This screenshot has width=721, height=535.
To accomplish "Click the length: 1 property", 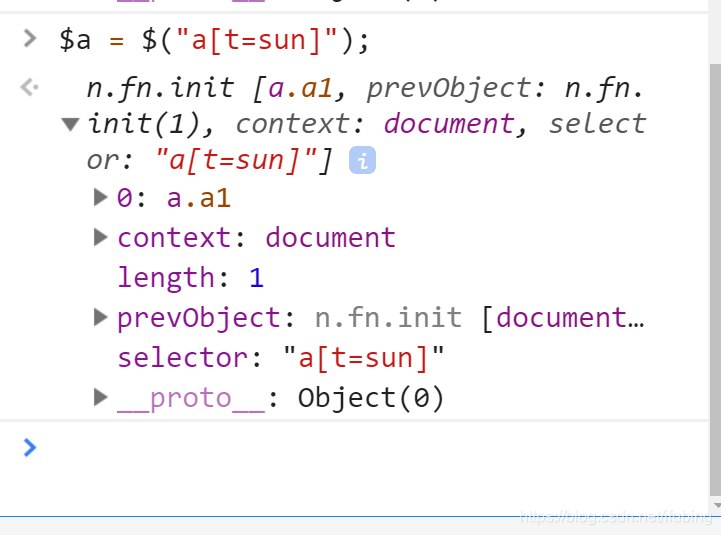I will pyautogui.click(x=191, y=278).
